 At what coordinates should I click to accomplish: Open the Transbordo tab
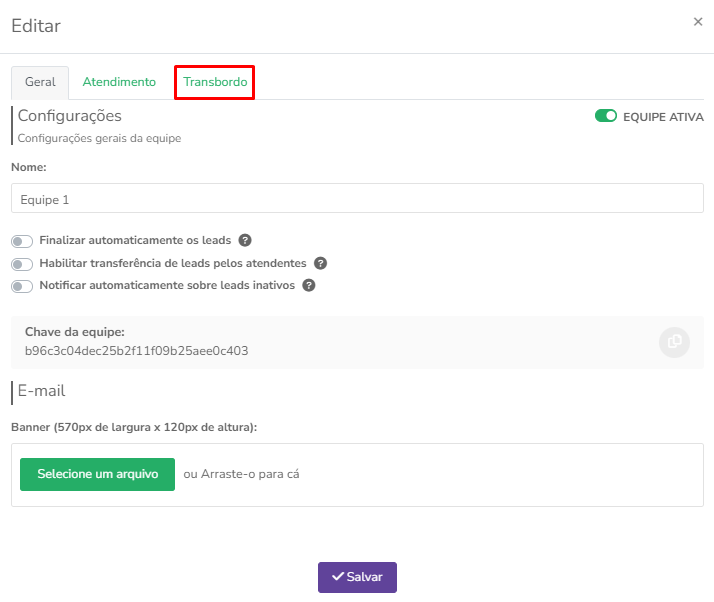215,82
